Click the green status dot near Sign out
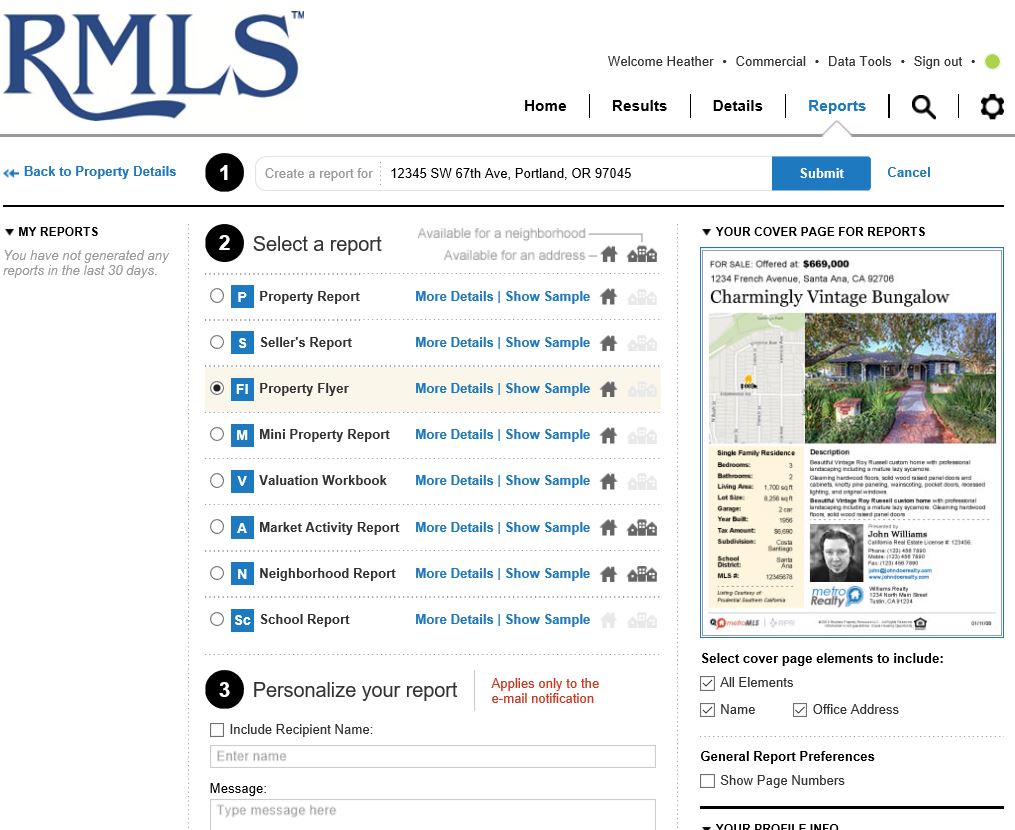 (992, 61)
